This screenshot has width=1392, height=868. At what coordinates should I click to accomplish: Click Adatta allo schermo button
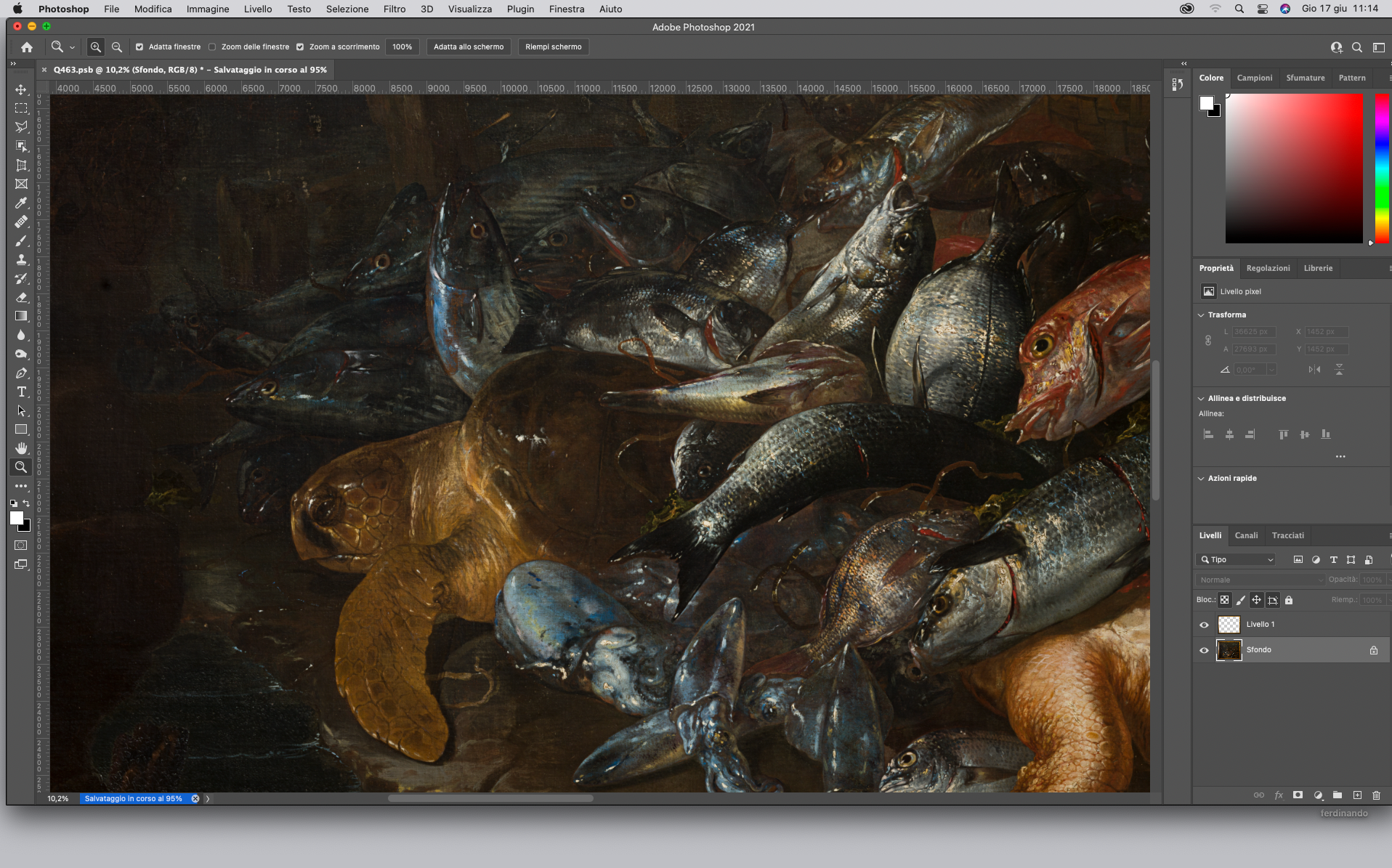469,46
